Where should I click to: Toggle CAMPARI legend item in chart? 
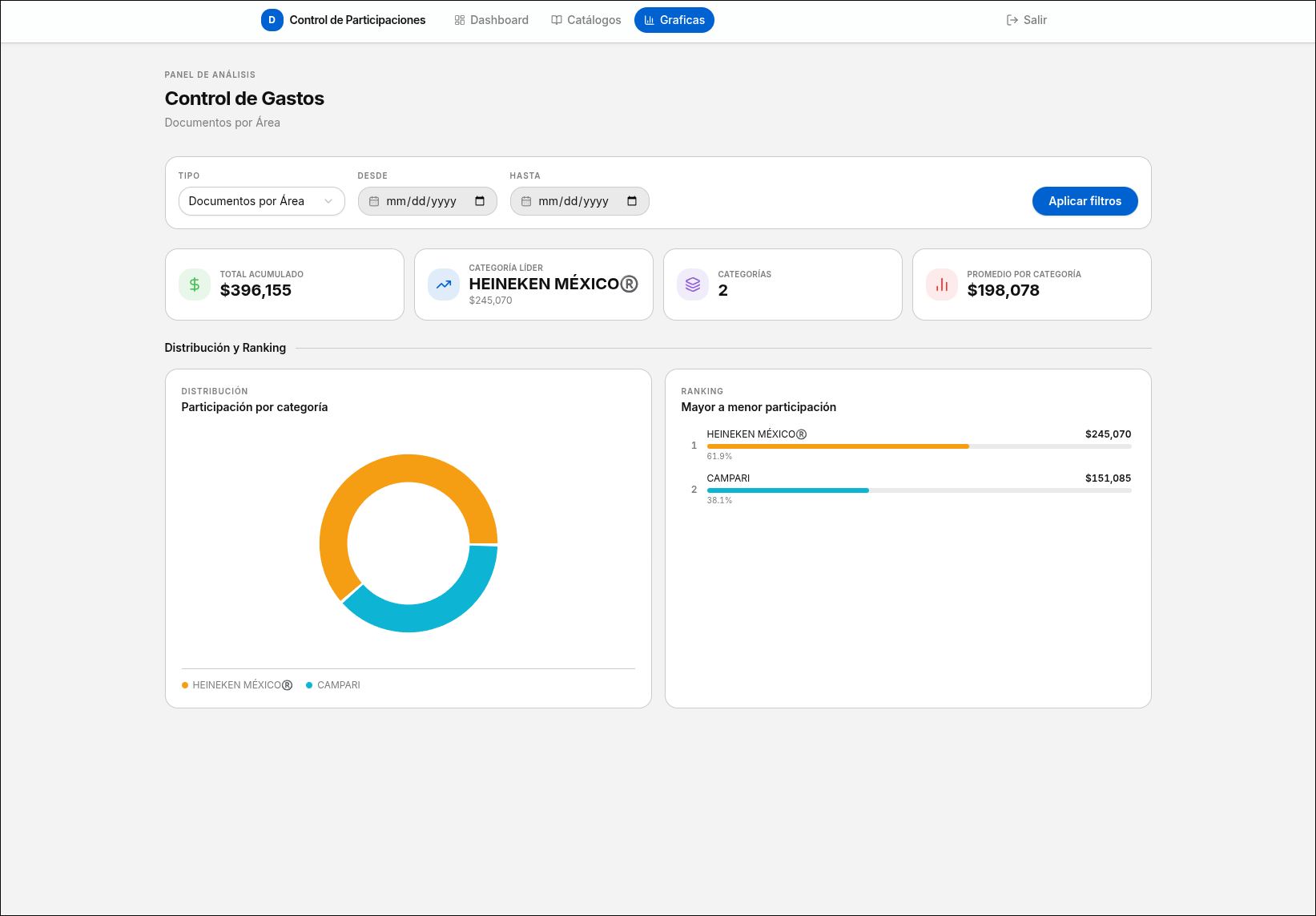[x=333, y=685]
